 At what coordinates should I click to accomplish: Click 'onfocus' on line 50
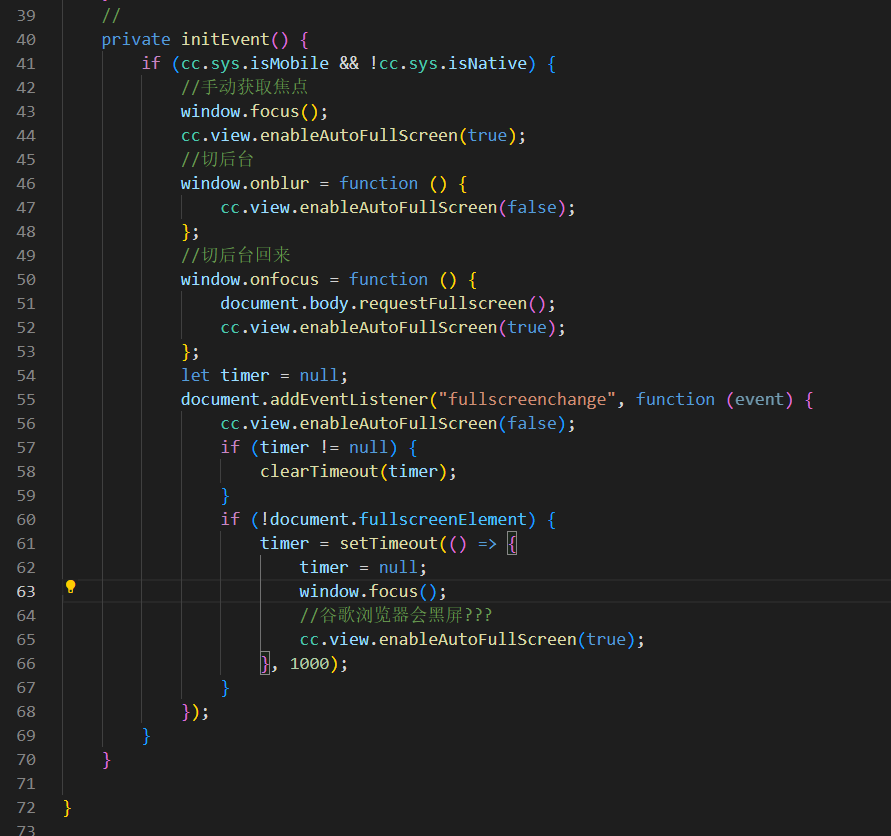point(284,279)
